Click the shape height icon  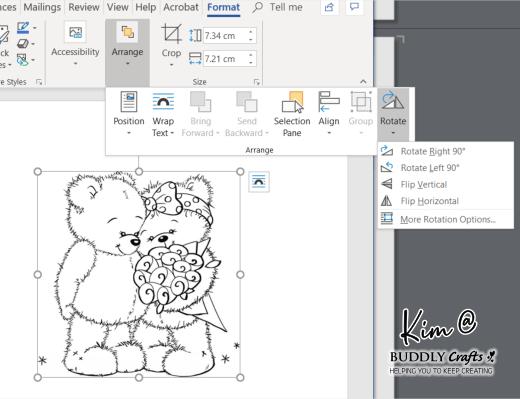pyautogui.click(x=195, y=35)
